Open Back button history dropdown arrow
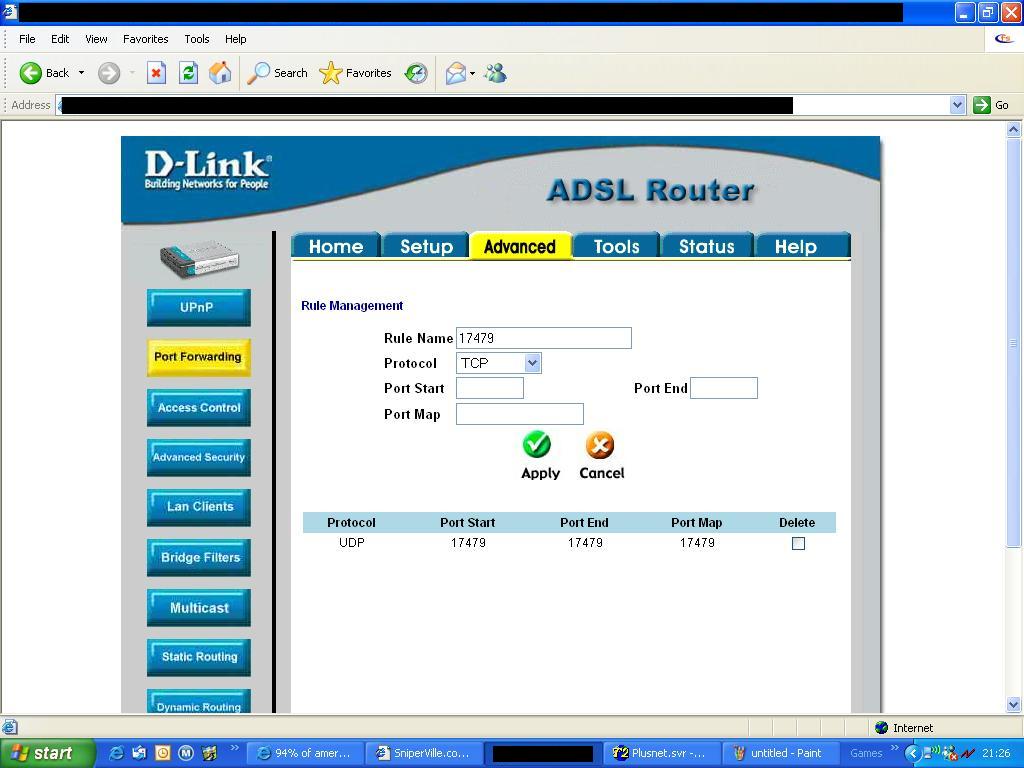Image resolution: width=1024 pixels, height=768 pixels. click(81, 73)
